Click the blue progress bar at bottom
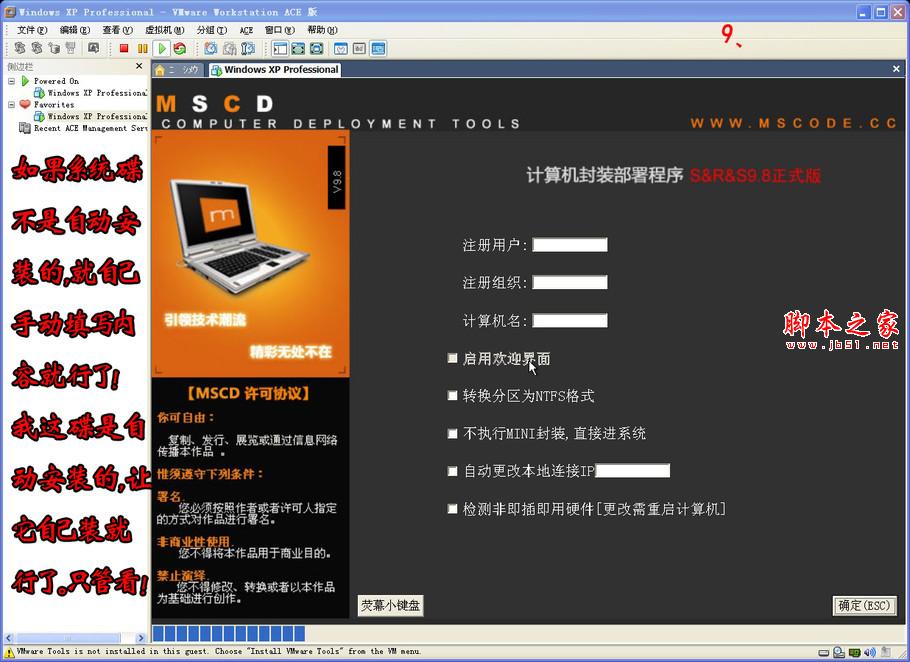The width and height of the screenshot is (910, 662). [230, 633]
